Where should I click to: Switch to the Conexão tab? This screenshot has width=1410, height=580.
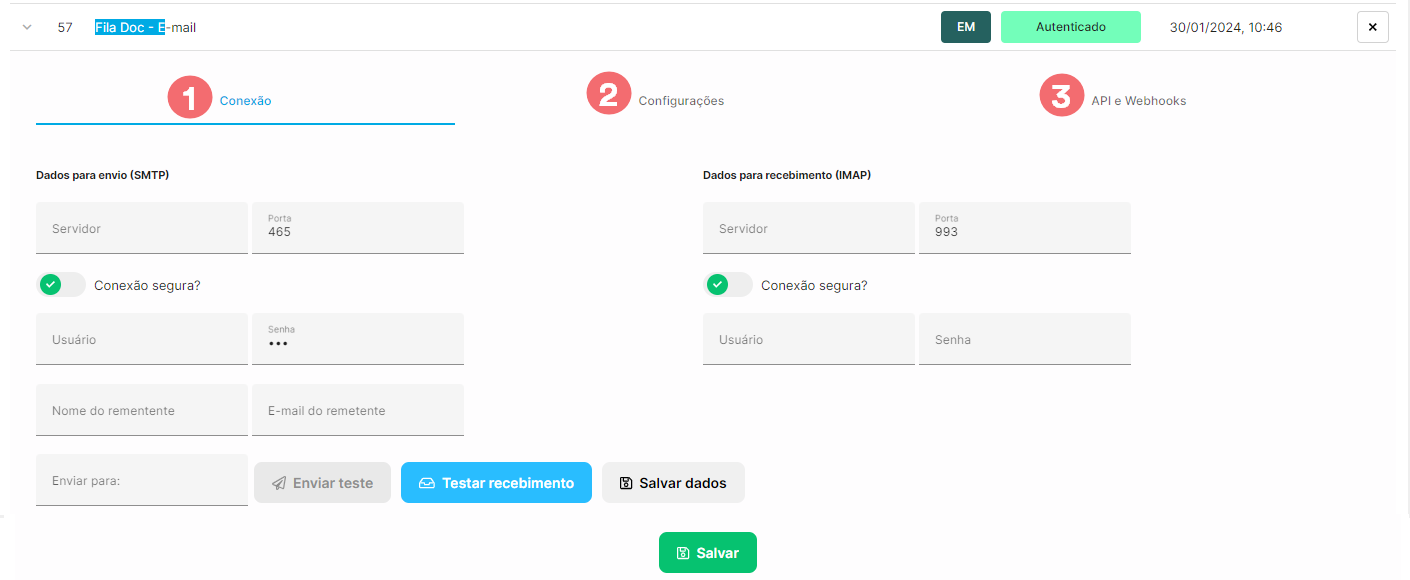pyautogui.click(x=245, y=100)
